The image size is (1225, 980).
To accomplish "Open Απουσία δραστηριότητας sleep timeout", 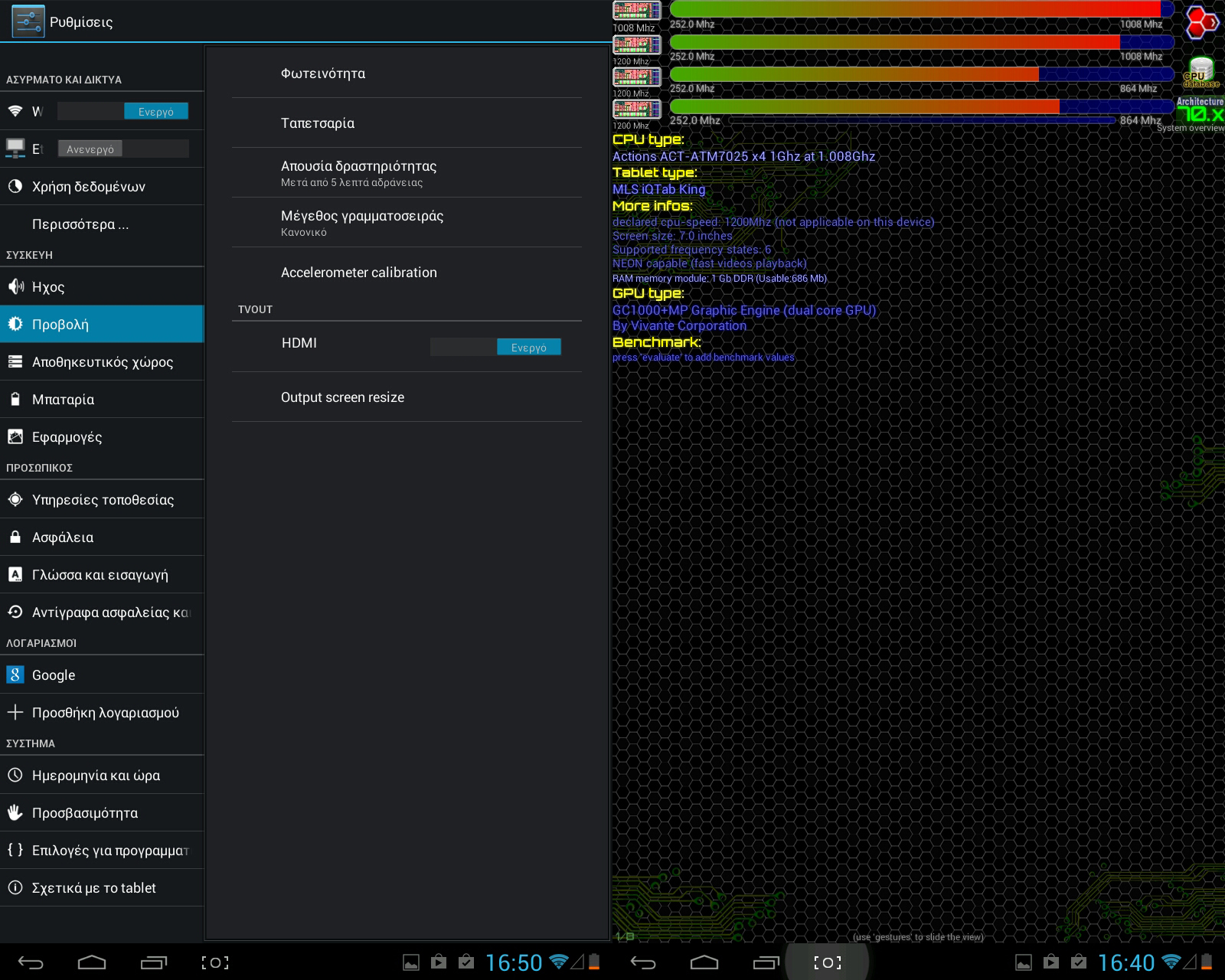I will pyautogui.click(x=407, y=173).
